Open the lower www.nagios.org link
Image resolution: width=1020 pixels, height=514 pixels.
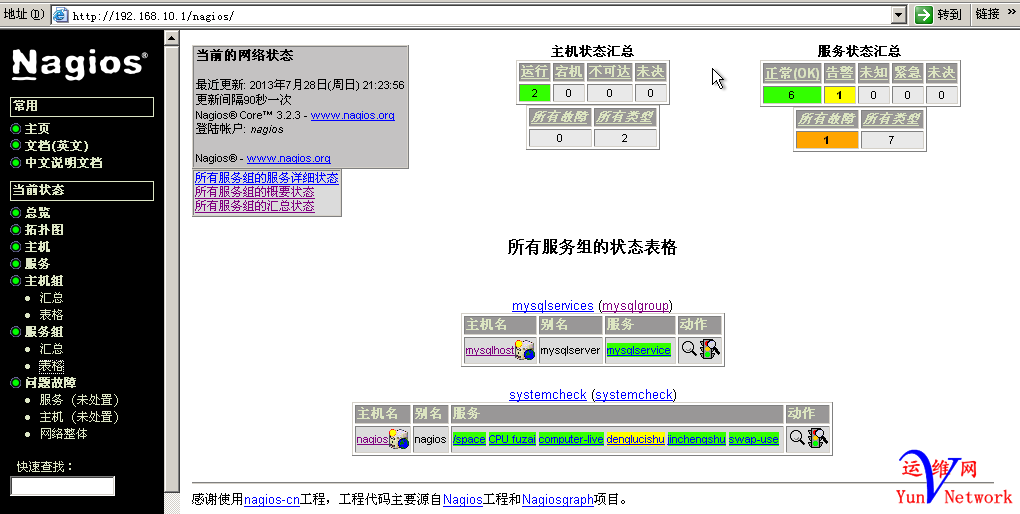288,158
